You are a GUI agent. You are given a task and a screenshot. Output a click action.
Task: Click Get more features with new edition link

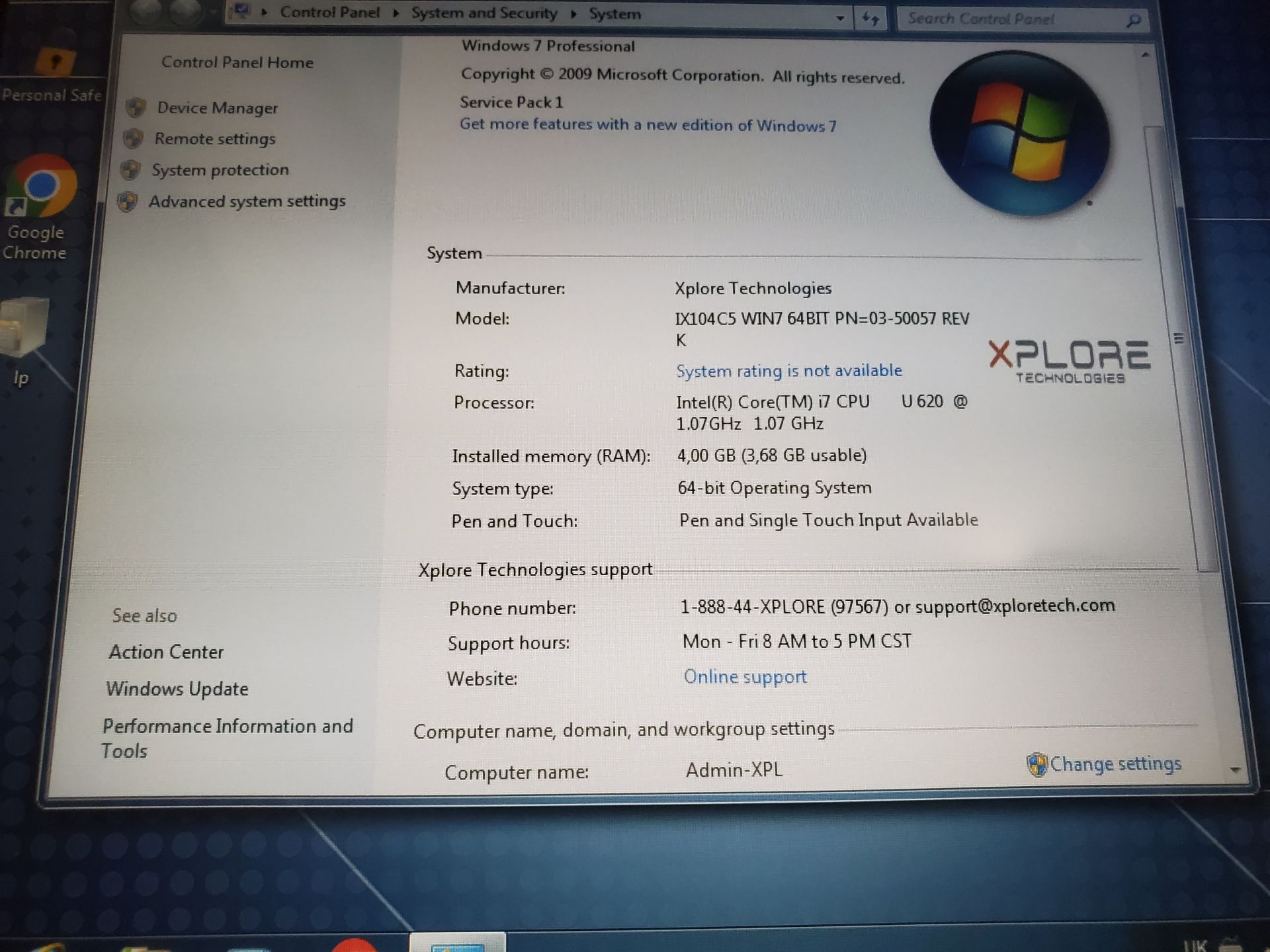point(648,125)
